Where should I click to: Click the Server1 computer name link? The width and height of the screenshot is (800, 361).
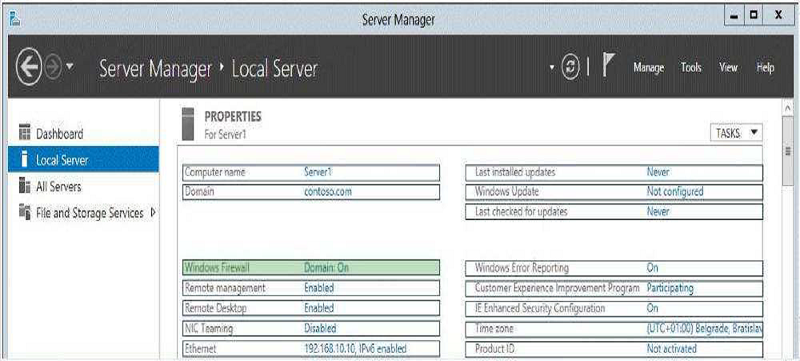[318, 172]
